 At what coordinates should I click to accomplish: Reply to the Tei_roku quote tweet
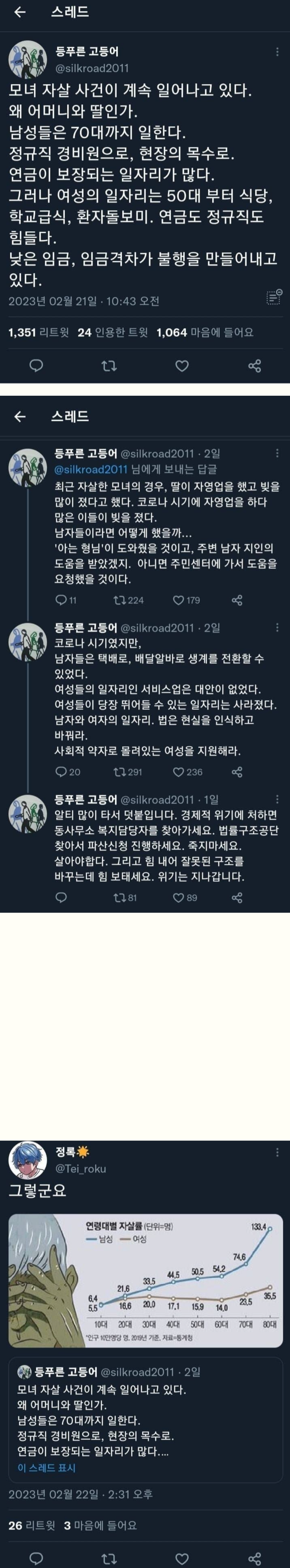[37, 1554]
